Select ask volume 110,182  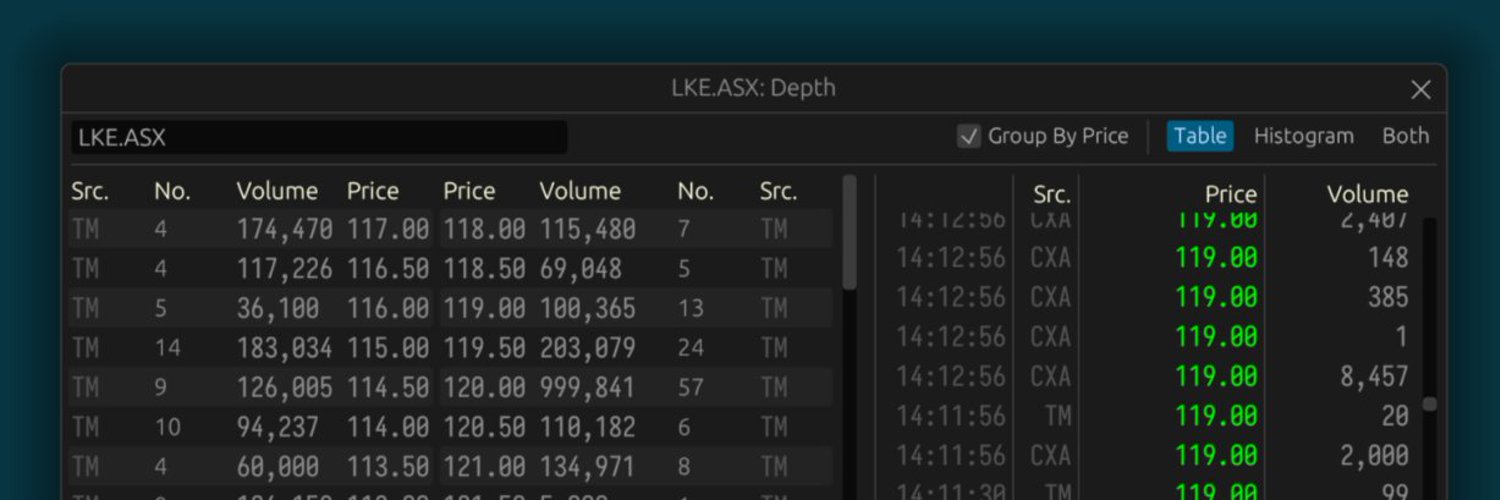click(587, 427)
